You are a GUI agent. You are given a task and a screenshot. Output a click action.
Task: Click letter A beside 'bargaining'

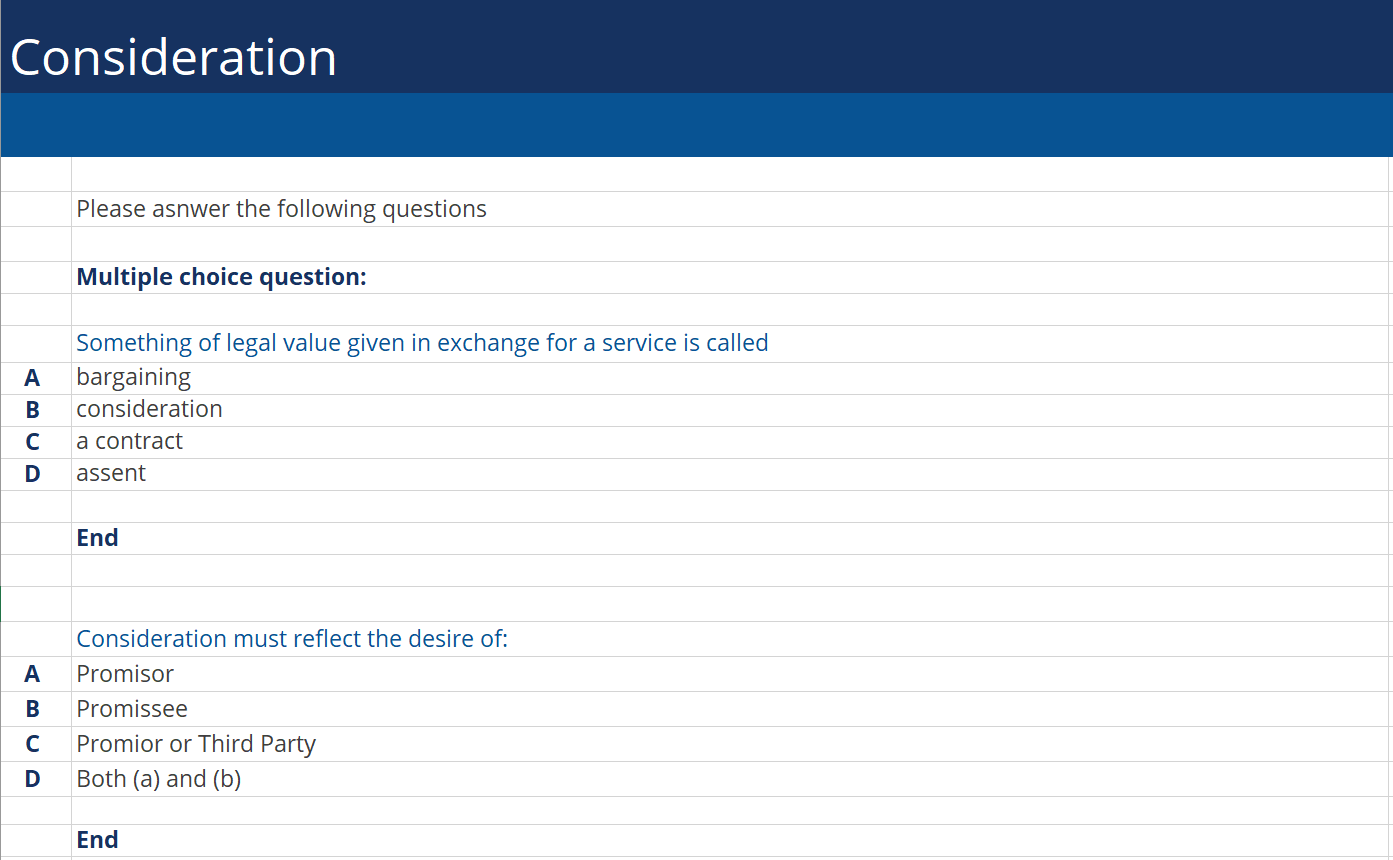pyautogui.click(x=32, y=378)
